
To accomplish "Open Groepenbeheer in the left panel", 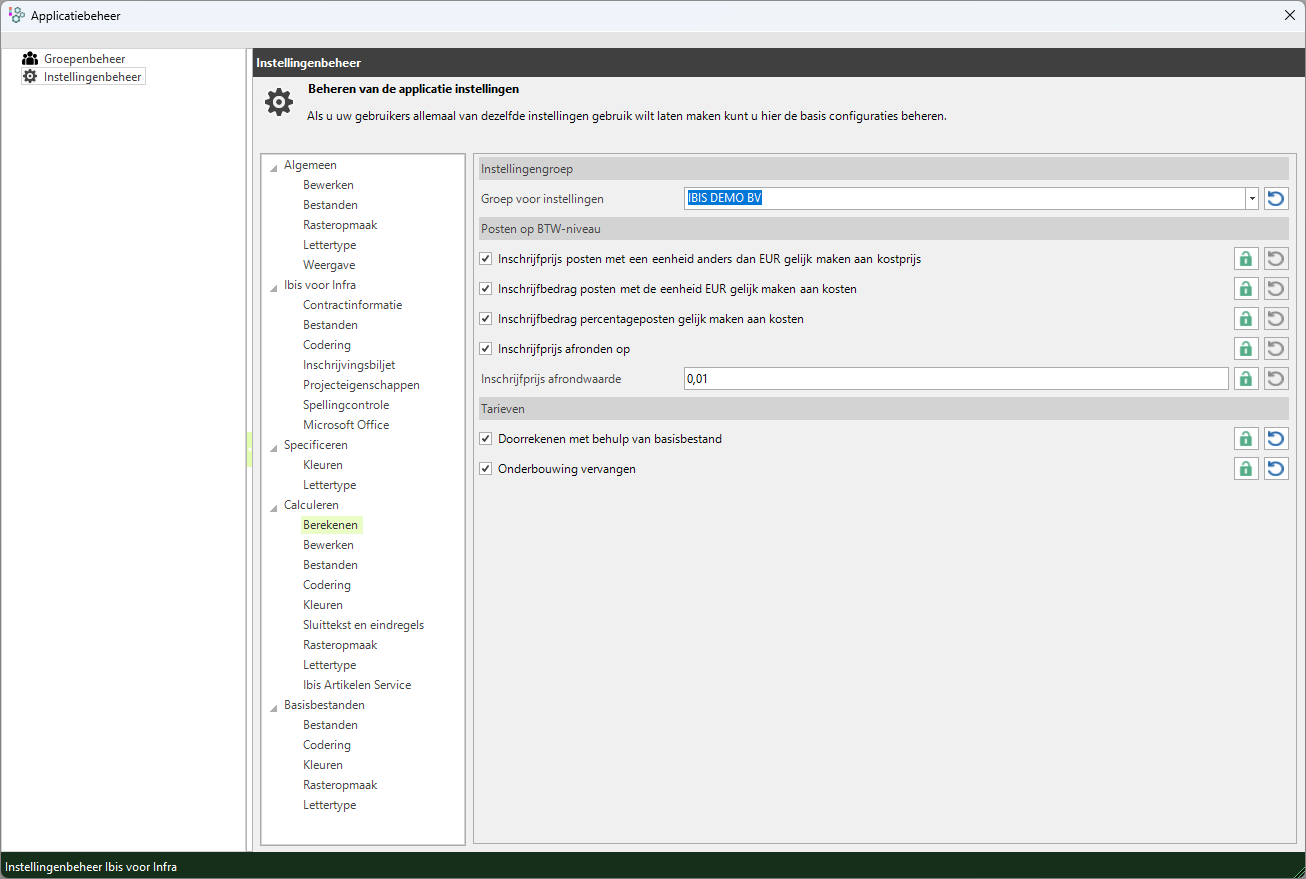I will point(84,59).
